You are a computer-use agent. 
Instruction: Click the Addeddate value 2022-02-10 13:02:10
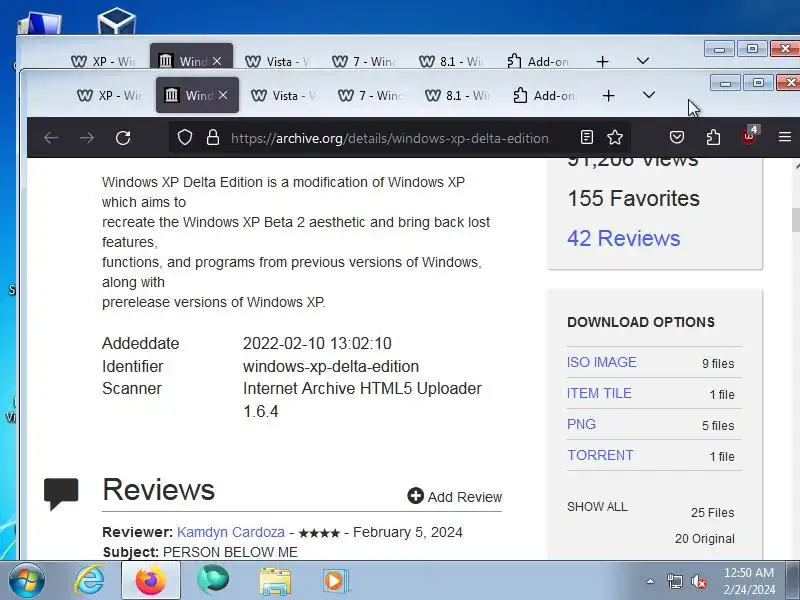pos(317,343)
